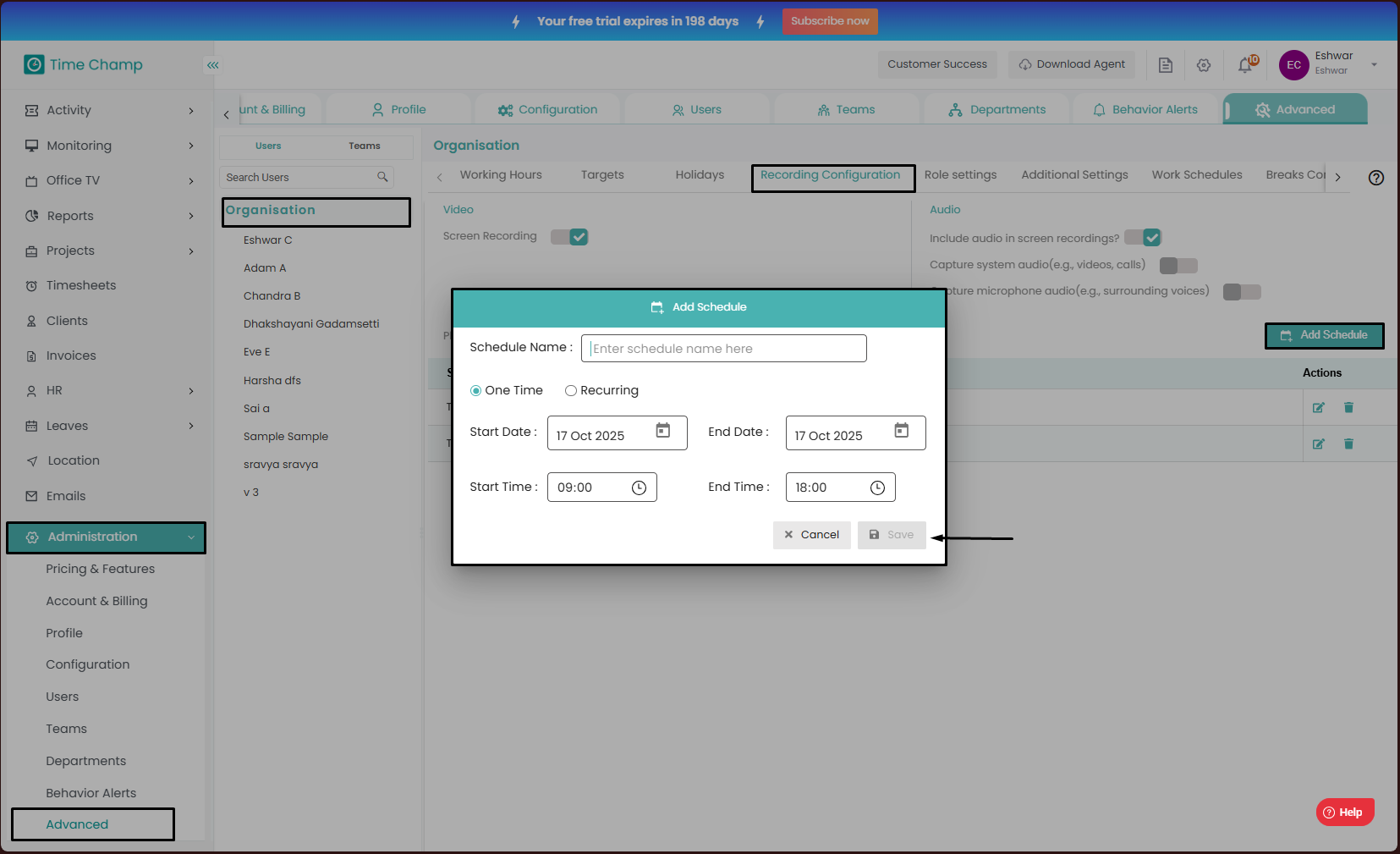Open Invoices in the sidebar
The image size is (1400, 854).
[x=71, y=356]
